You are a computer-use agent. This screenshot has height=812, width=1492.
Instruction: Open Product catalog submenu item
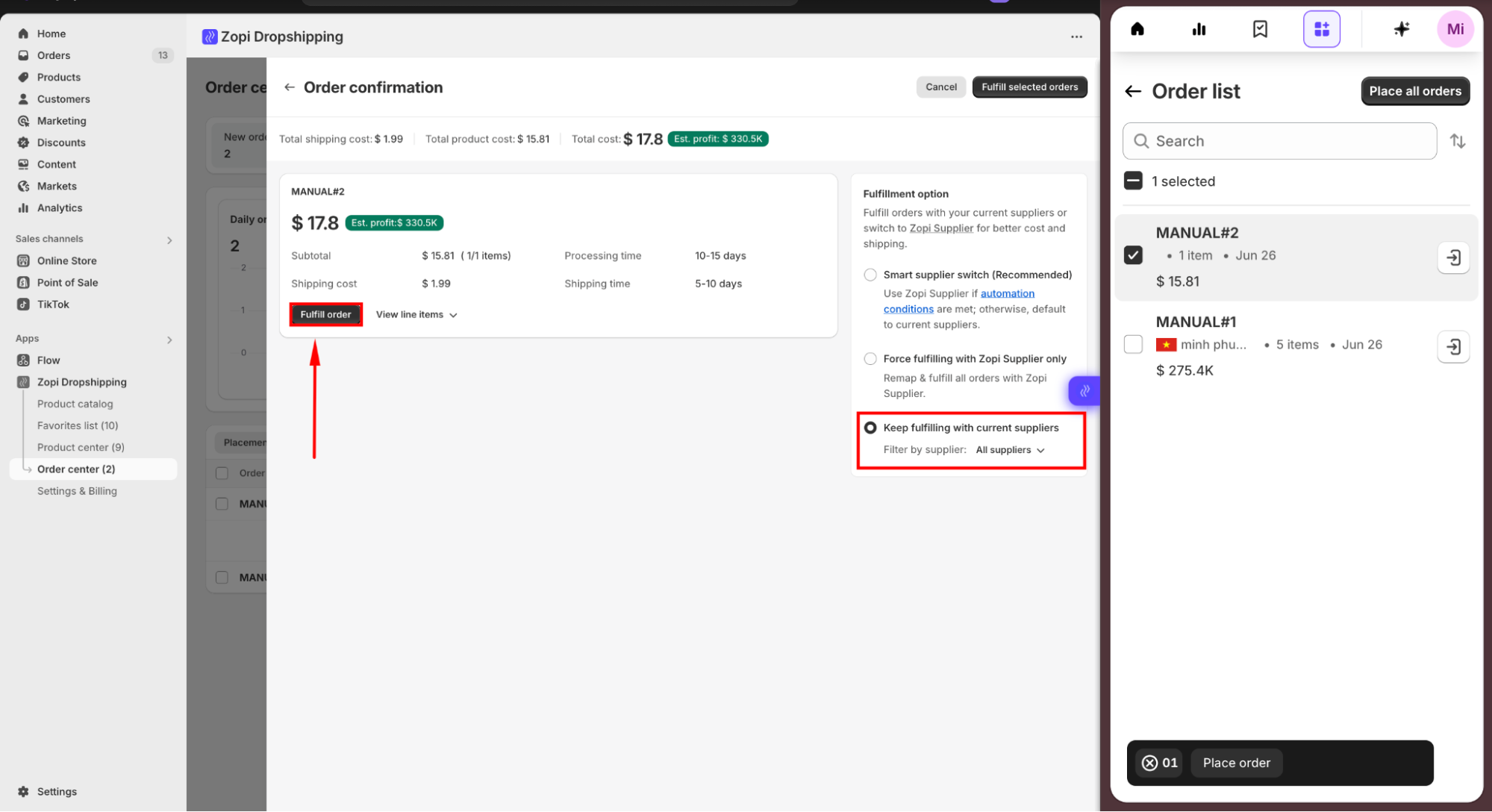point(75,404)
